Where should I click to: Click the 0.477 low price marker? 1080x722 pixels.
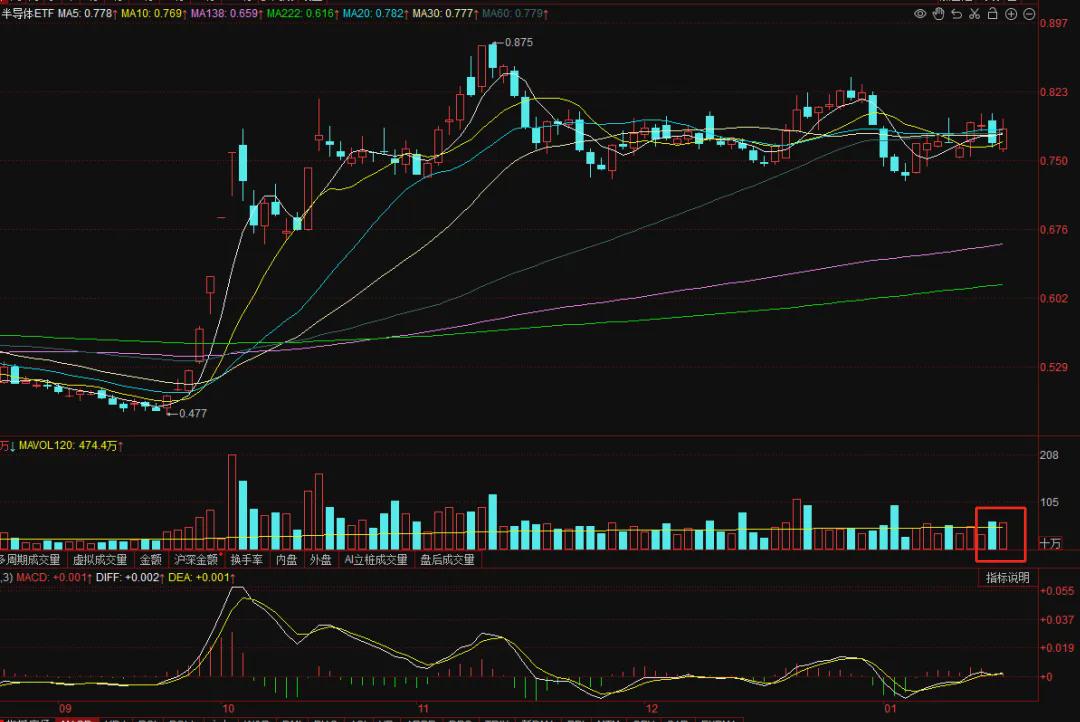tap(193, 413)
